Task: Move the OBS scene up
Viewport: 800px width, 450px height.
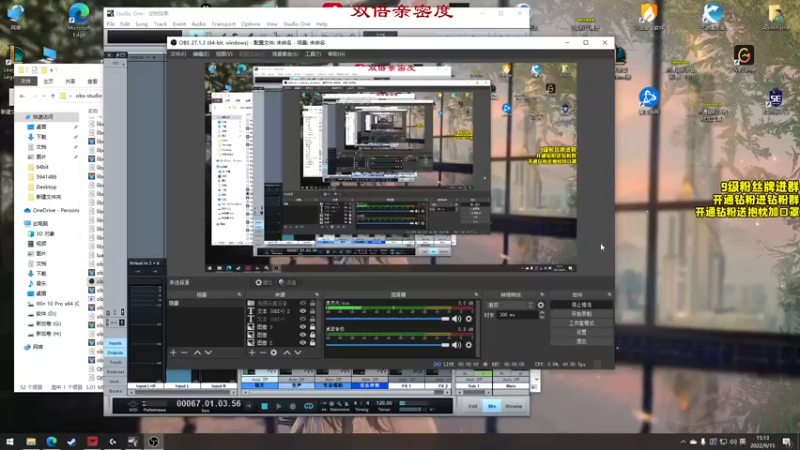Action: pyautogui.click(x=197, y=353)
